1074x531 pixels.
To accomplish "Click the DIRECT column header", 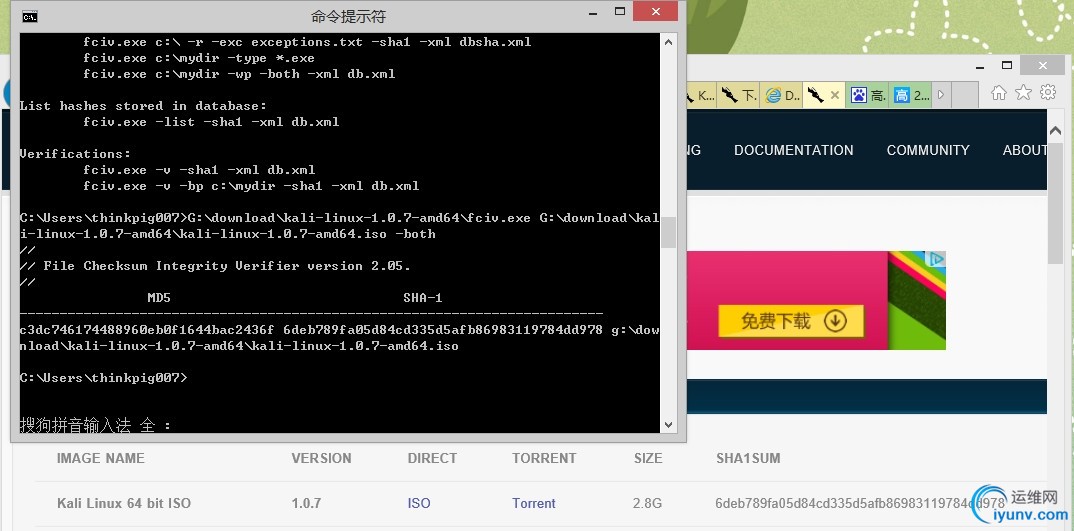I will (432, 458).
